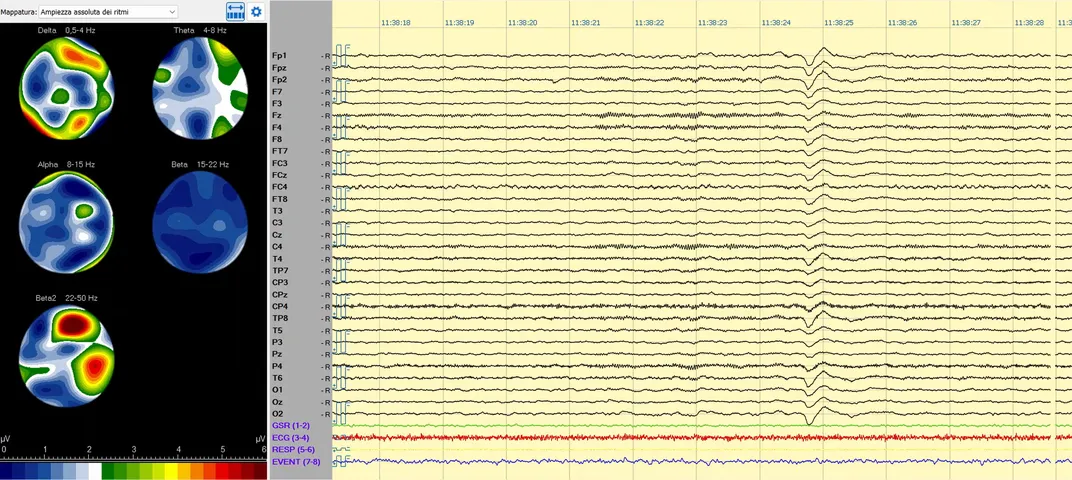Image resolution: width=1072 pixels, height=480 pixels.
Task: Select the Oz channel label
Action: click(277, 402)
